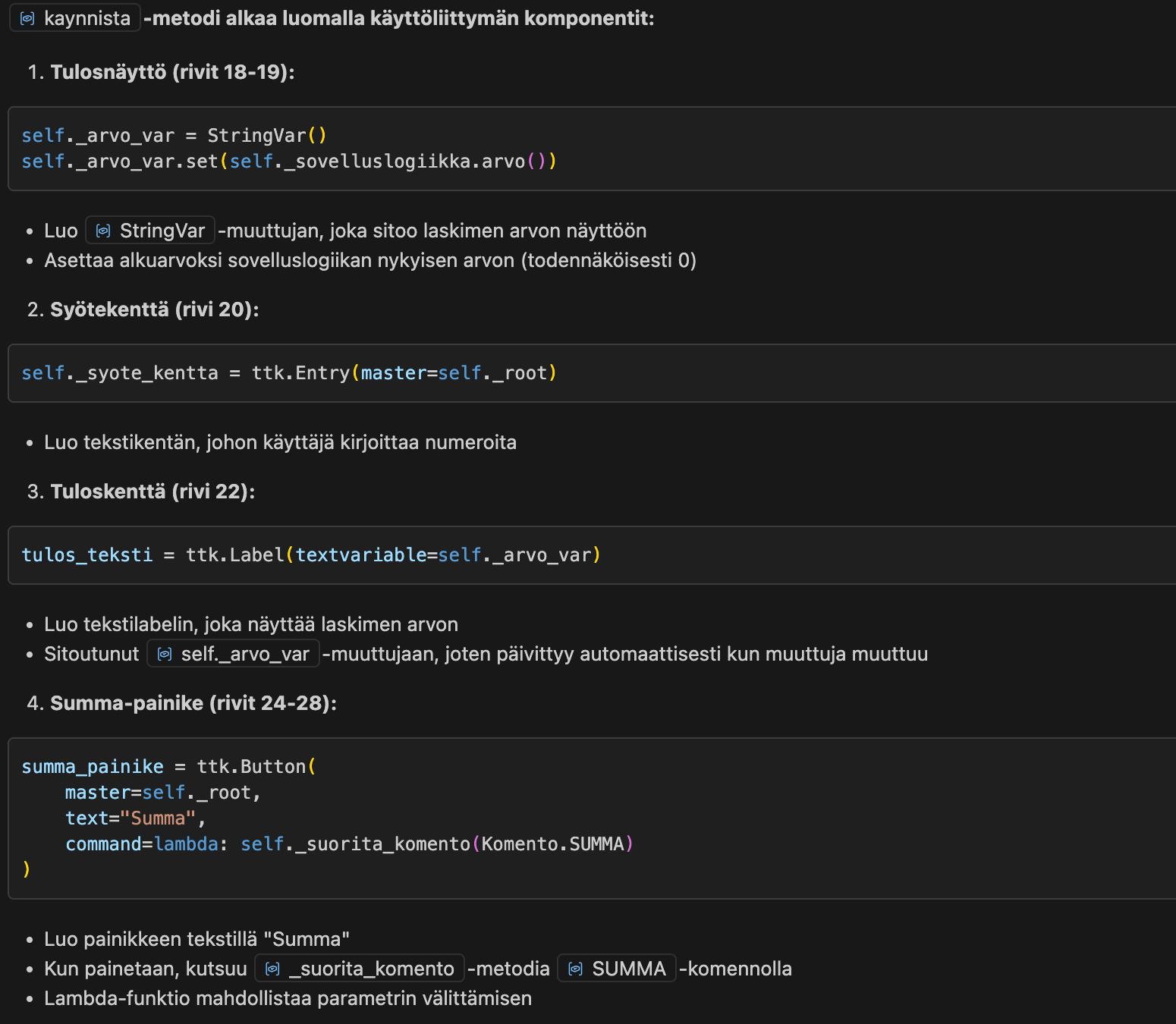Click the symbol icon beside self._arvo_var chip
The width and height of the screenshot is (1176, 1024).
(165, 654)
